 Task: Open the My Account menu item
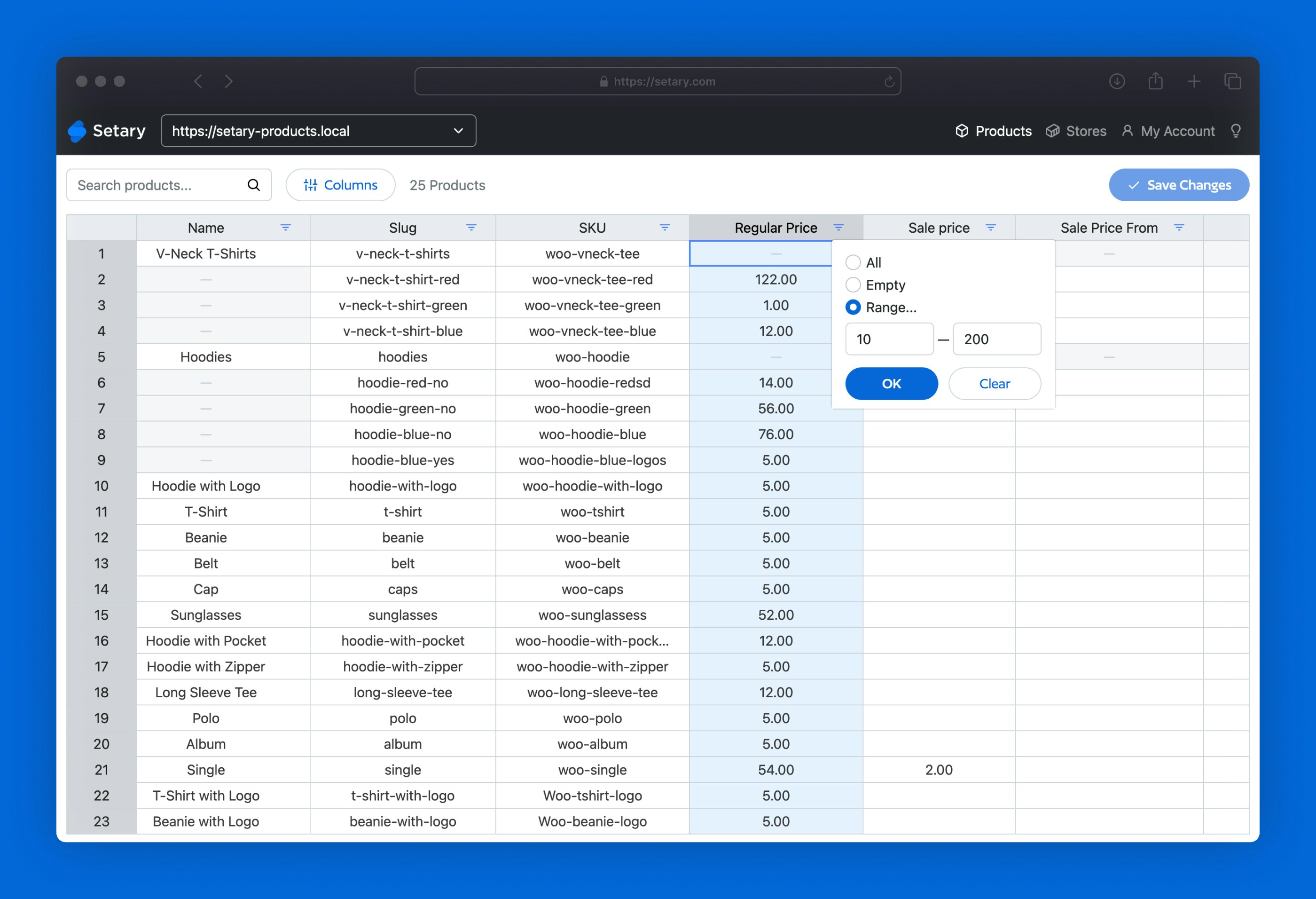(1168, 131)
